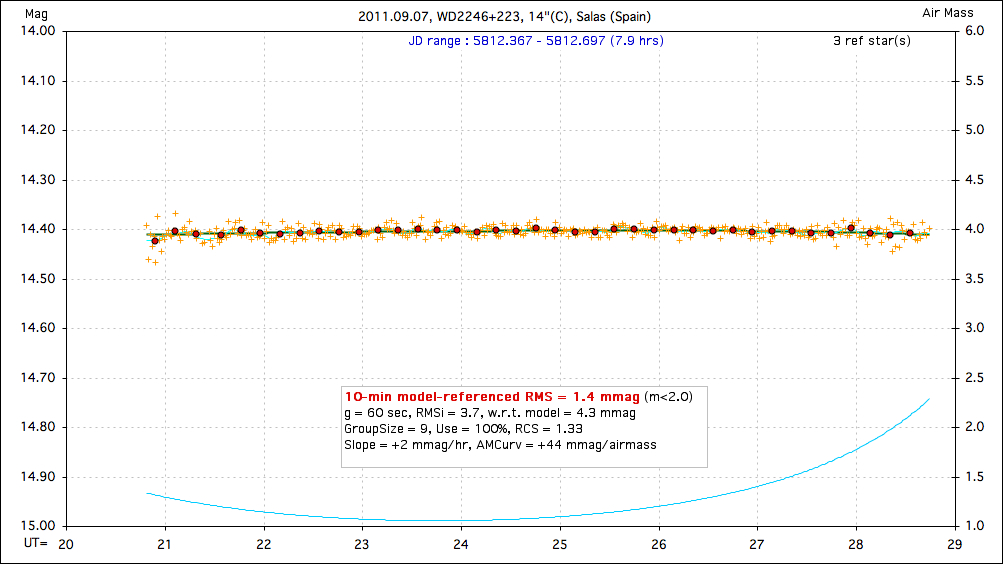Image resolution: width=1003 pixels, height=564 pixels.
Task: Click the Slope and AMCurv line
Action: [500, 444]
